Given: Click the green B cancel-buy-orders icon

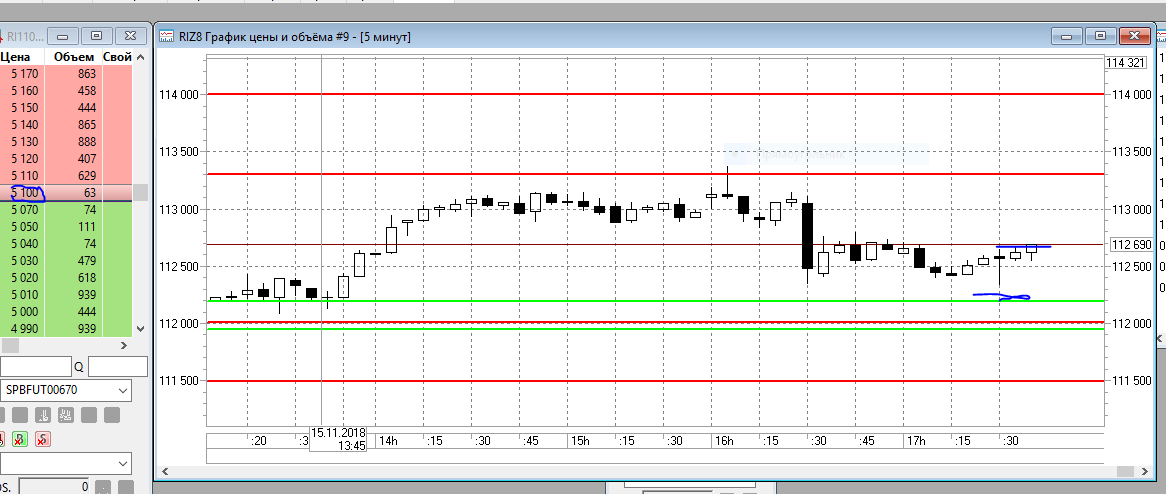Looking at the screenshot, I should coord(21,439).
